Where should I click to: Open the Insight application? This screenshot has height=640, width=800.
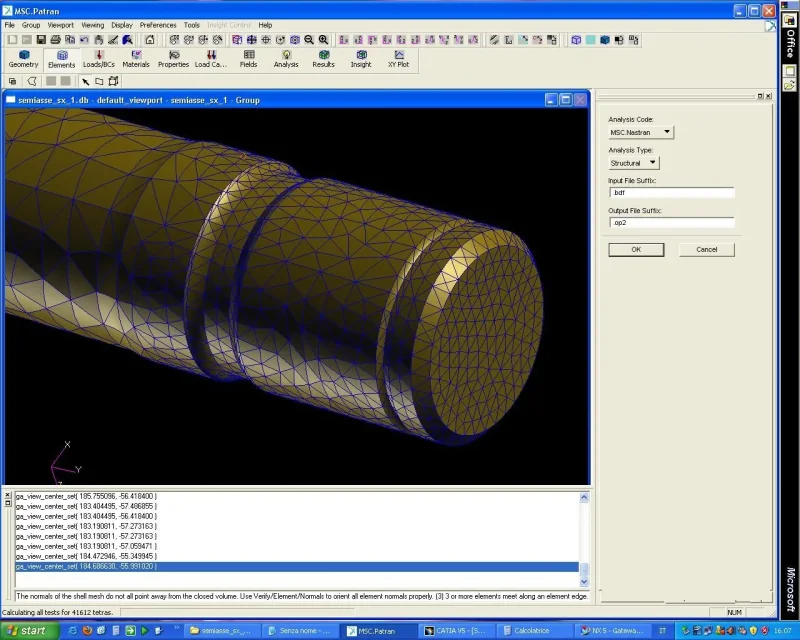pos(361,59)
